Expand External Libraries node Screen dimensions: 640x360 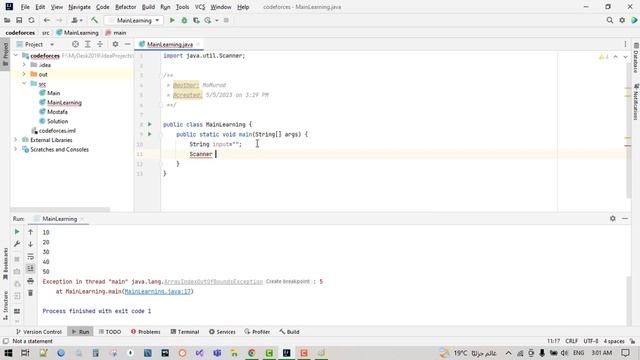point(16,140)
